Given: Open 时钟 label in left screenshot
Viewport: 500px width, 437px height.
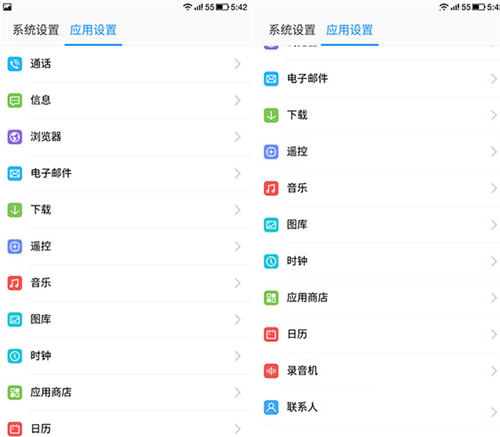Looking at the screenshot, I should tap(41, 356).
